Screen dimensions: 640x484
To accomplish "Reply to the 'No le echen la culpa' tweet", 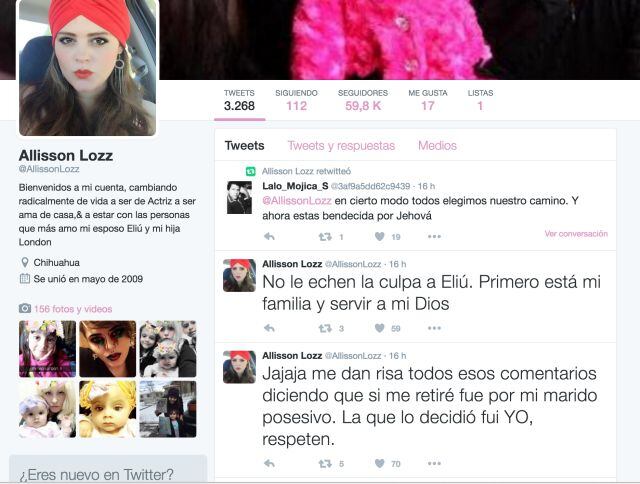I will click(269, 328).
